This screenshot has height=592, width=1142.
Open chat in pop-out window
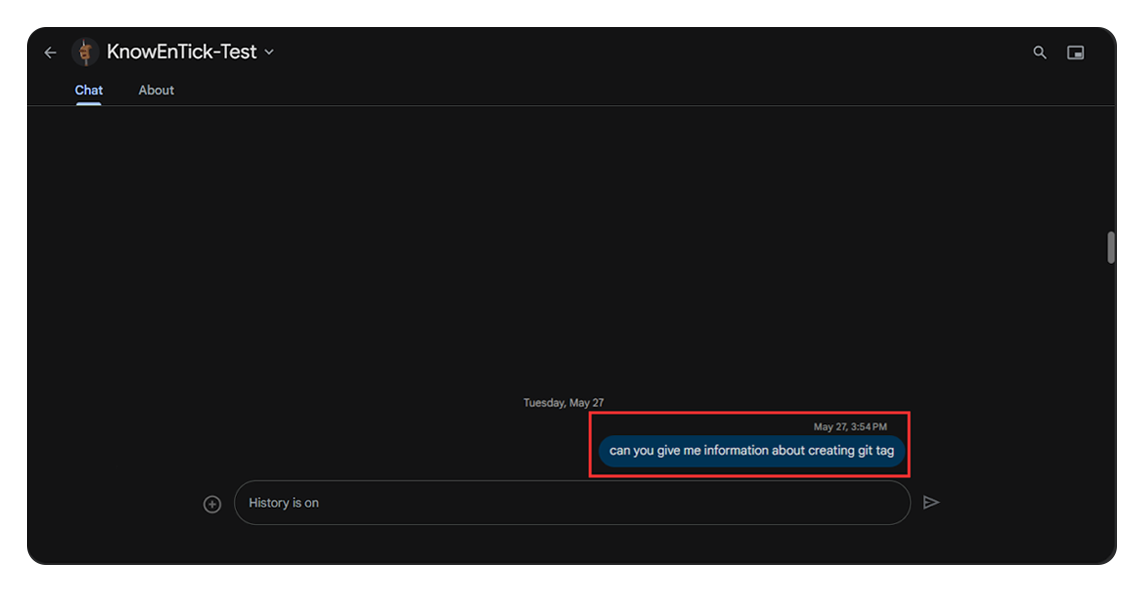[1075, 53]
